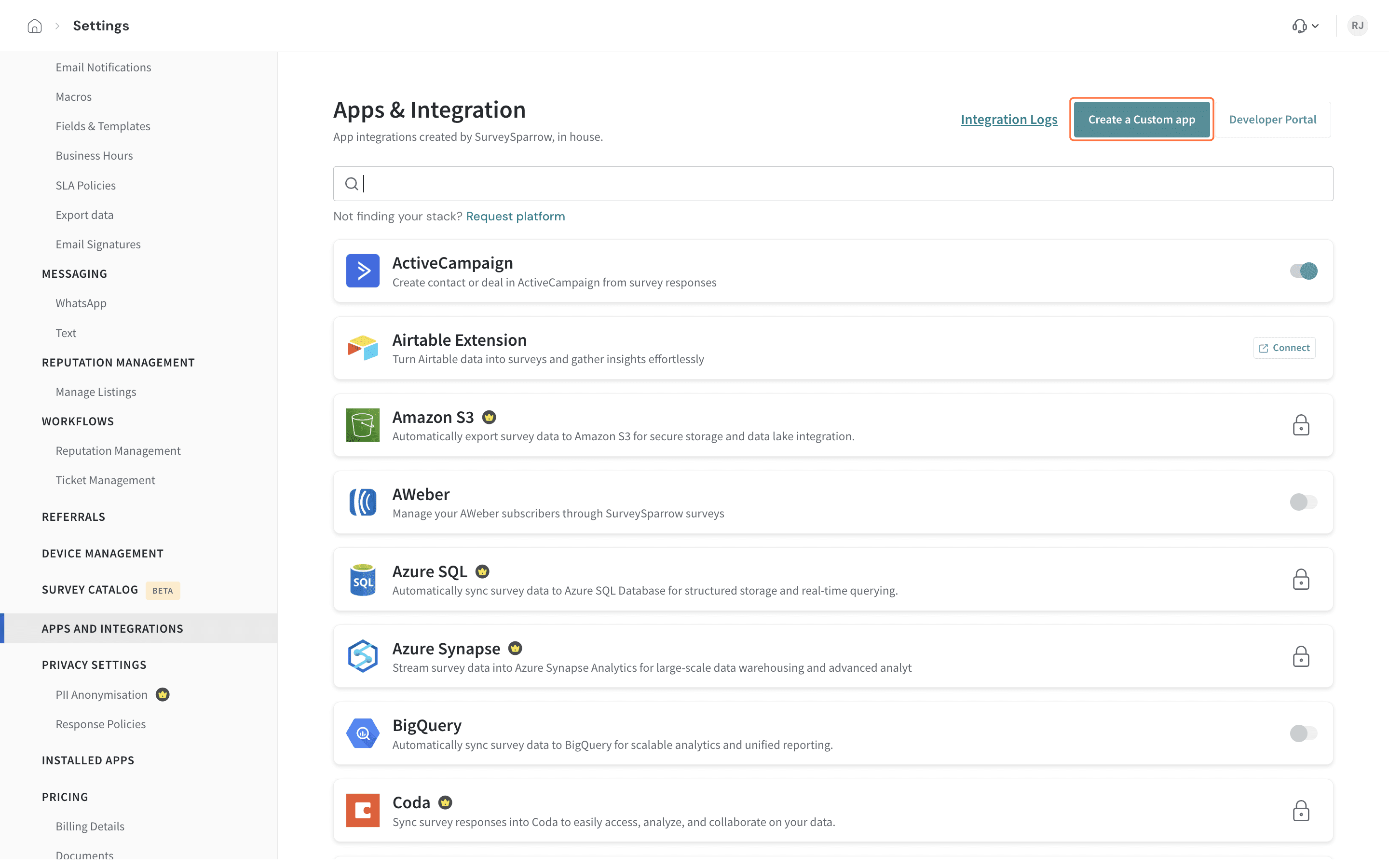Click the crown badge next to PII Anonymisation
The height and width of the screenshot is (868, 1389).
pos(163,694)
